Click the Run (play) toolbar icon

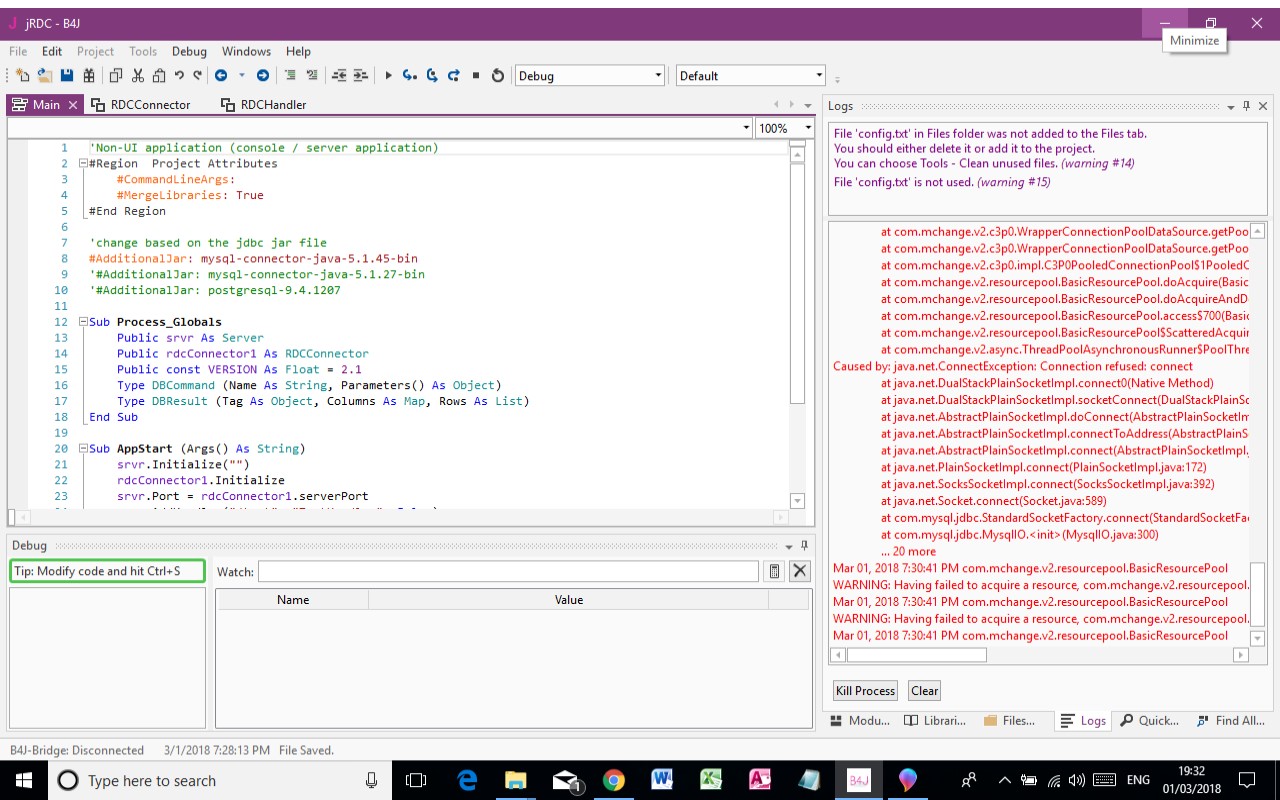tap(388, 76)
